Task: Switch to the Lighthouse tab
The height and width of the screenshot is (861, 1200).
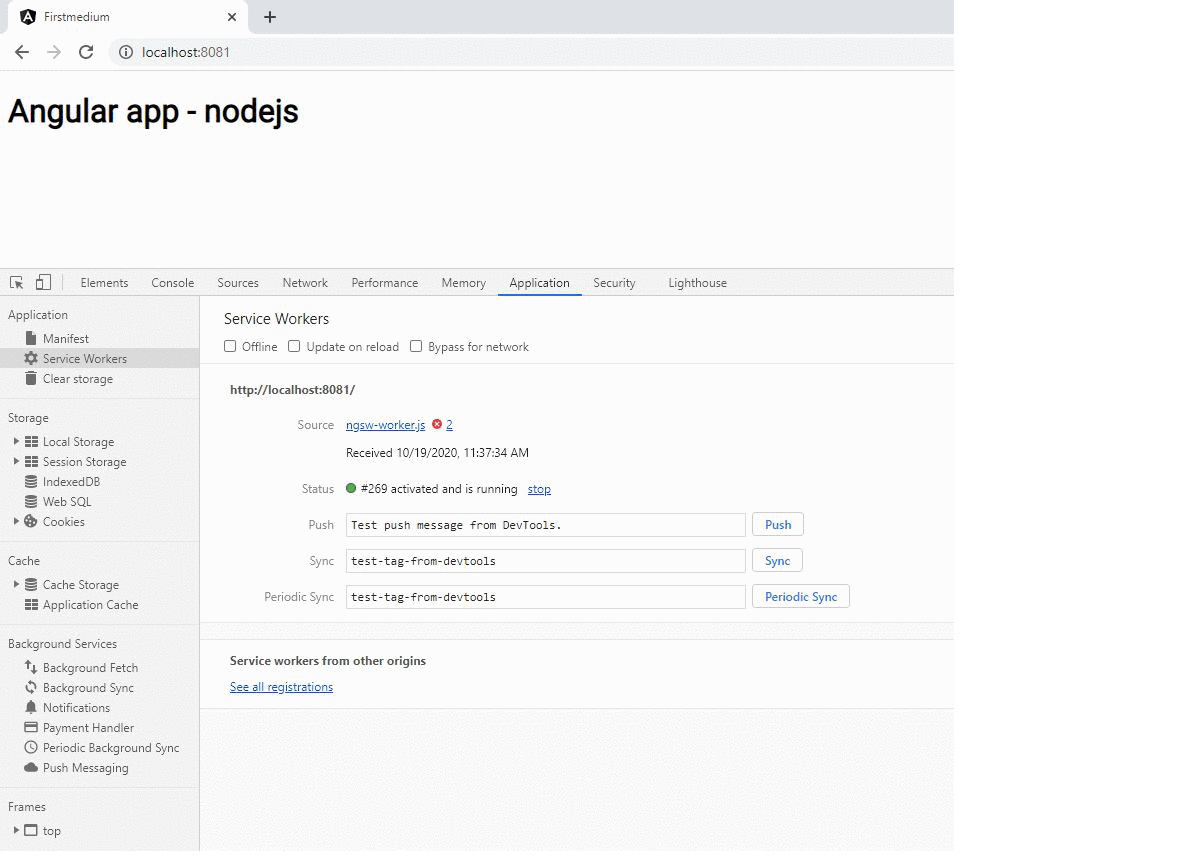Action: (698, 283)
